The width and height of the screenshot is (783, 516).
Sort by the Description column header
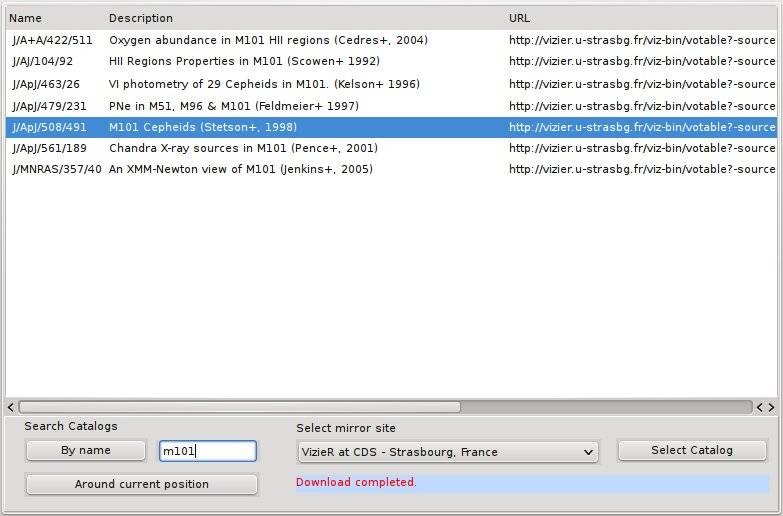(x=141, y=18)
